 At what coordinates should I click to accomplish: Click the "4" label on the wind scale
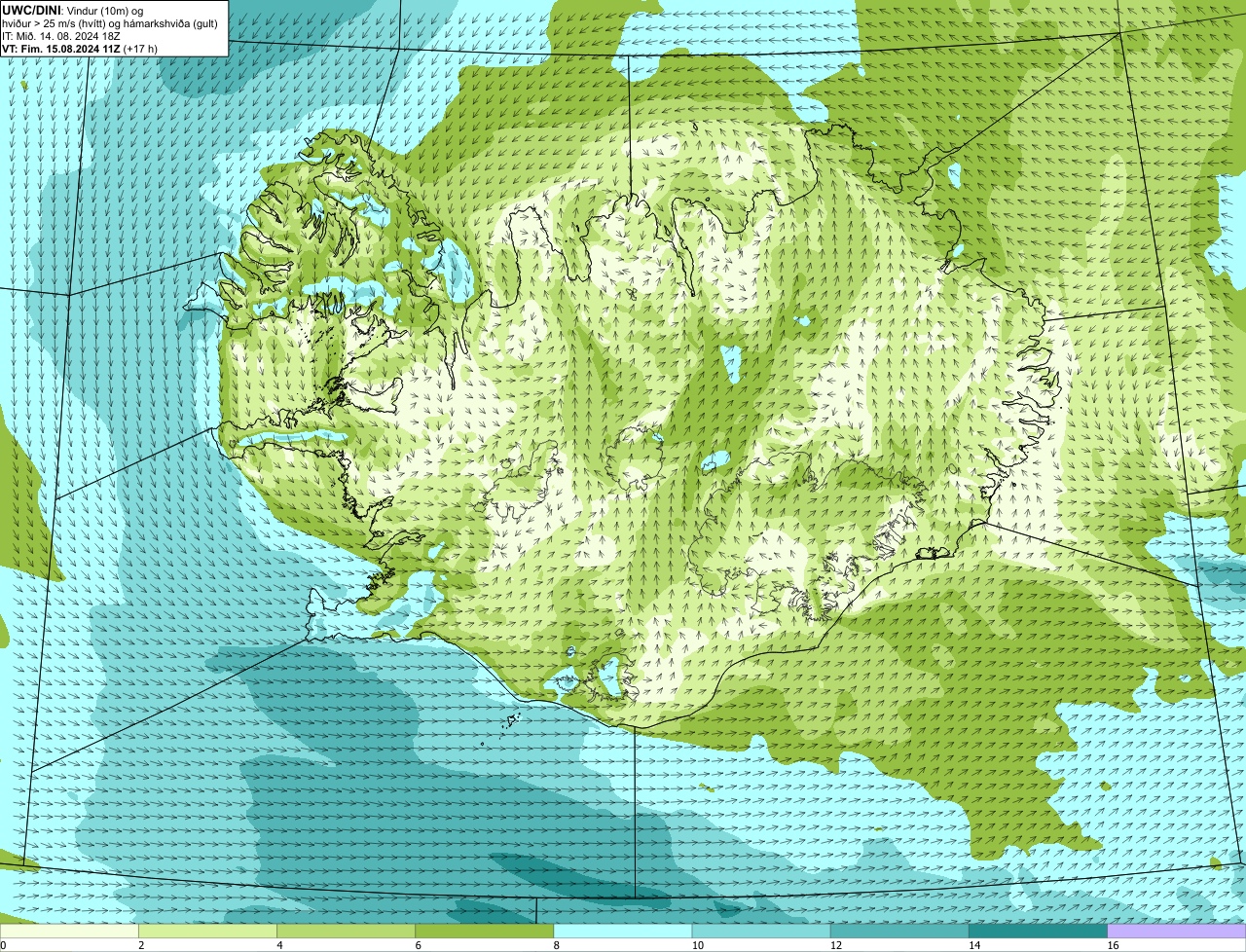(x=279, y=945)
